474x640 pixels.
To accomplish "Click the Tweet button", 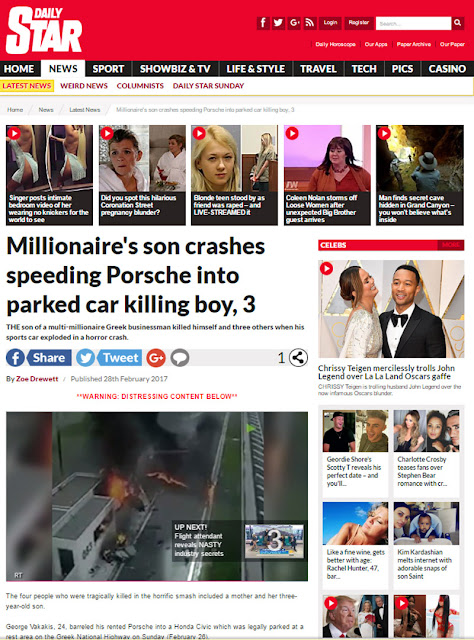I will point(109,358).
